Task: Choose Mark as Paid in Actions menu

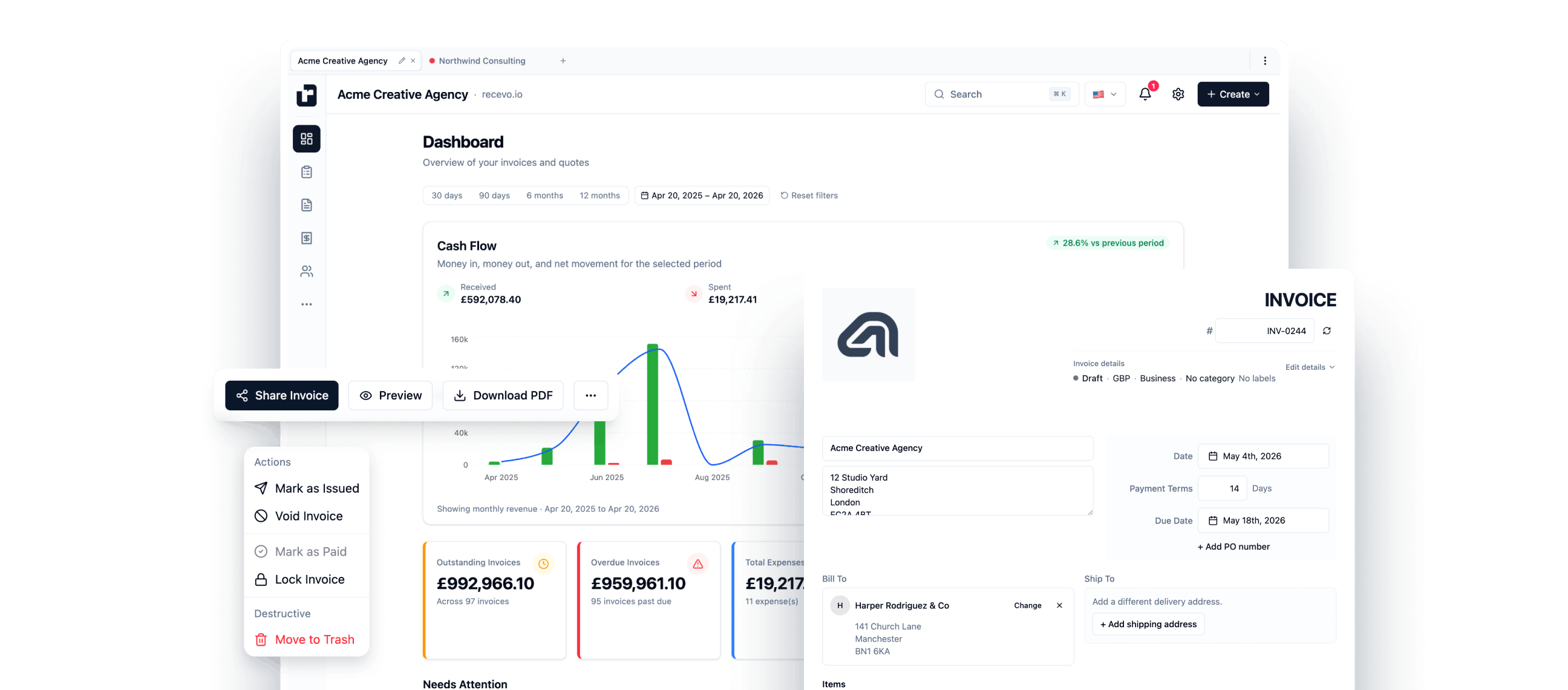Action: (306, 551)
